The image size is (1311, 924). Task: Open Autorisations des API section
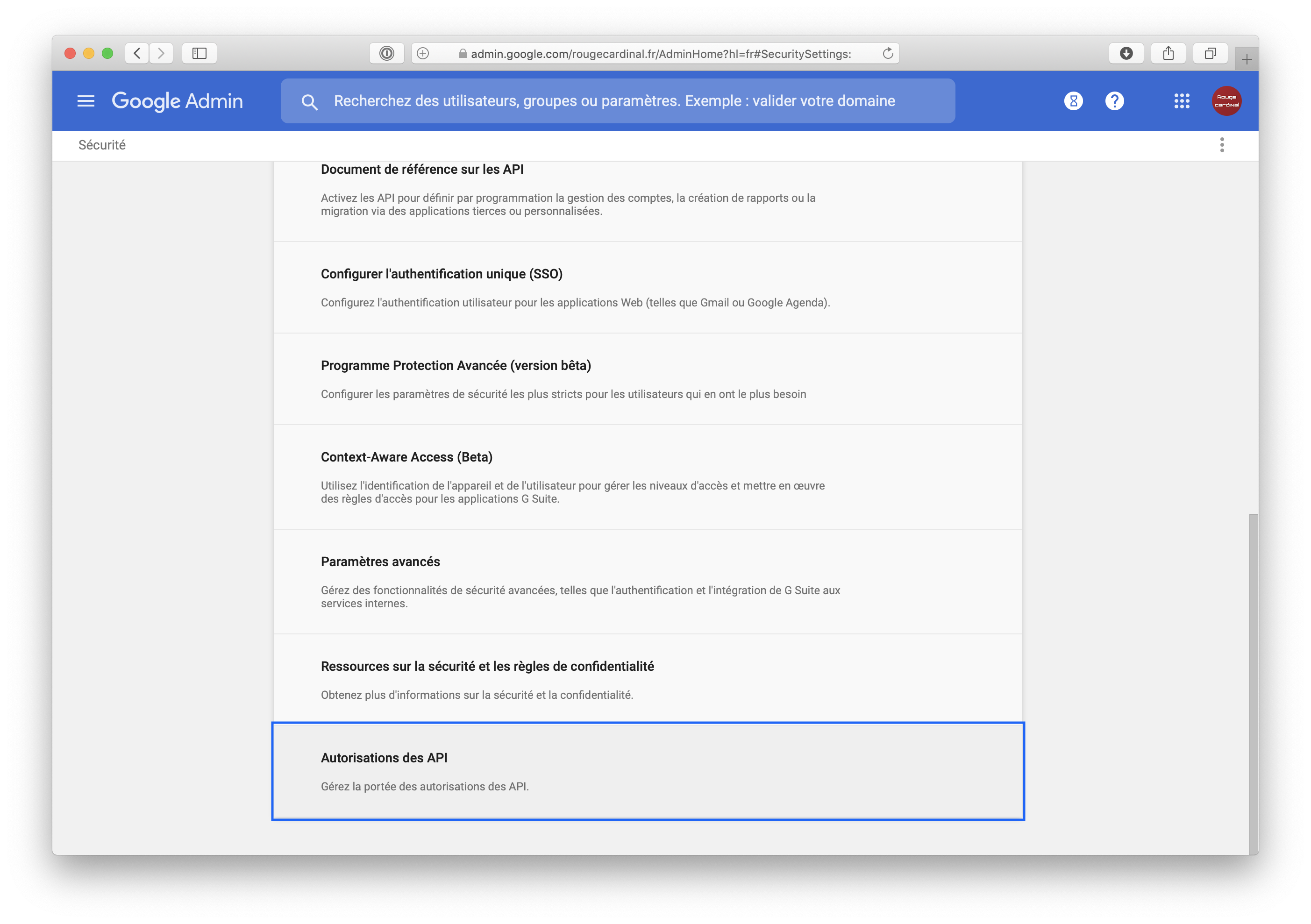384,758
